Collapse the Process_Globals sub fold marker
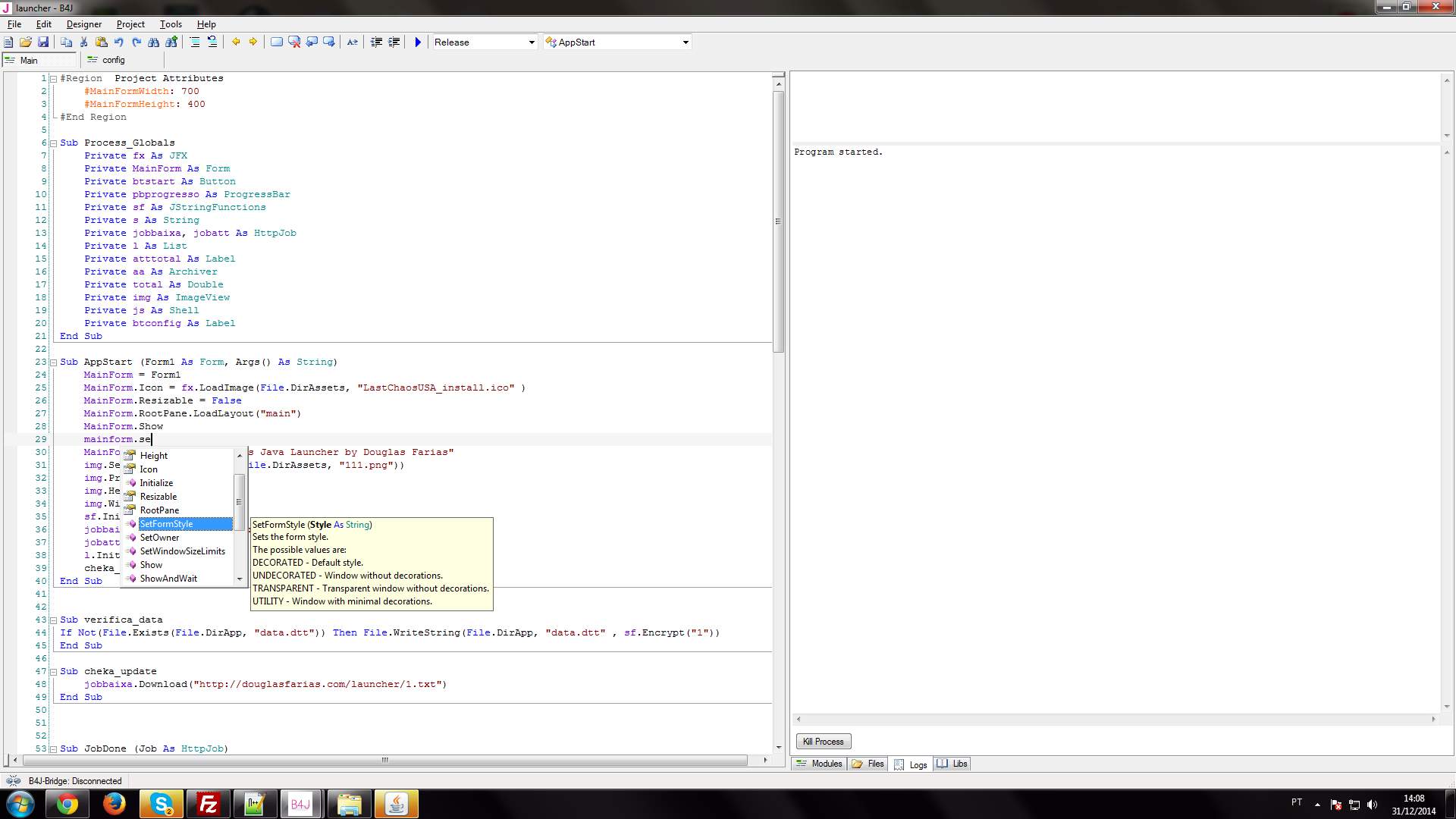Screen dimensions: 1456x819 52,143
